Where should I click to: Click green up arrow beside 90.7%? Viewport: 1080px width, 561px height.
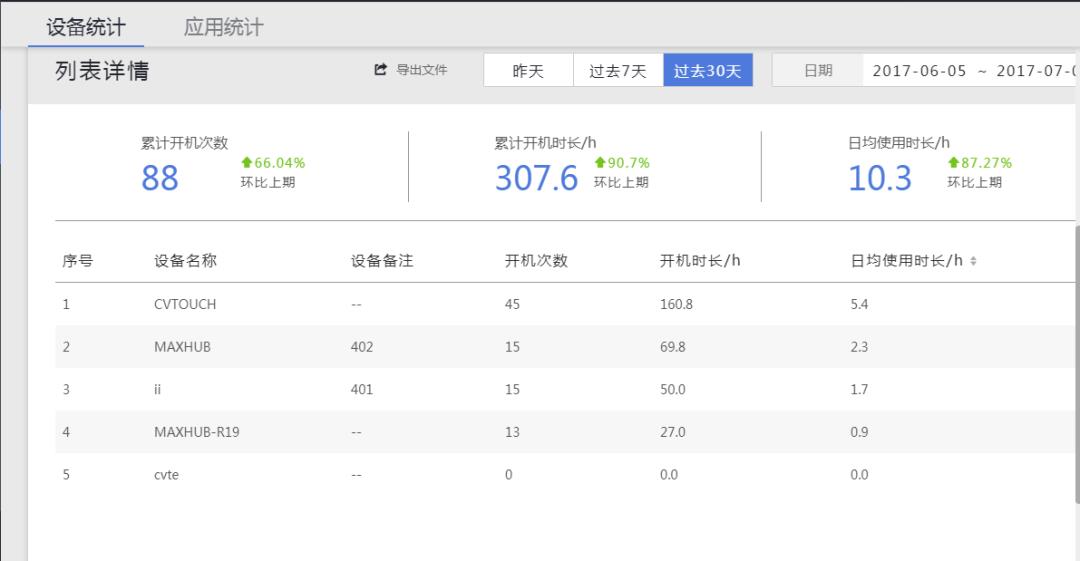[600, 163]
